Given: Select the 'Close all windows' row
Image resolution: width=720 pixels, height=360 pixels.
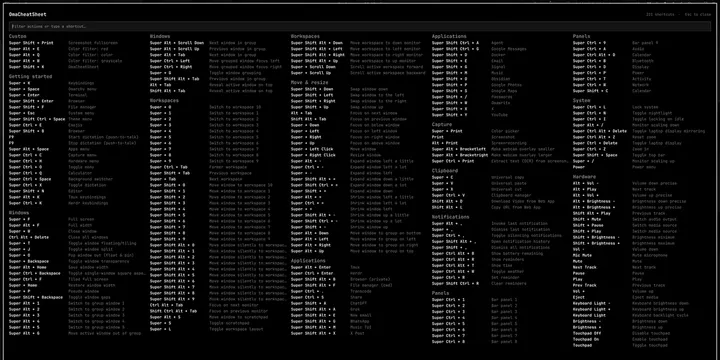Looking at the screenshot, I should pyautogui.click(x=77, y=237).
